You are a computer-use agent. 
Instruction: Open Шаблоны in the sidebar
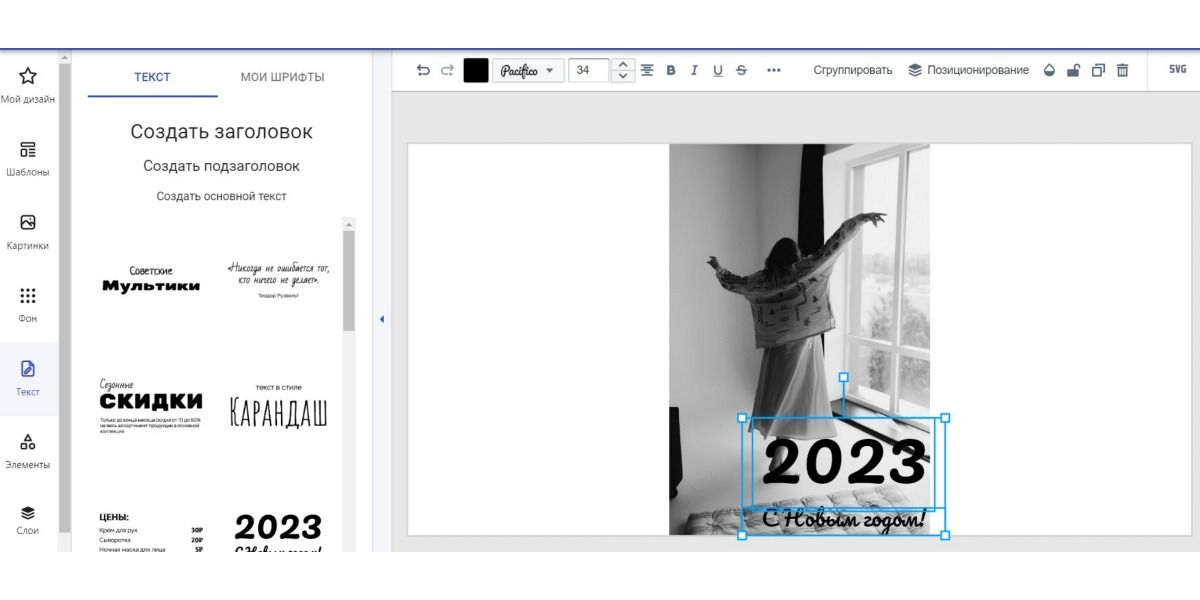(28, 159)
